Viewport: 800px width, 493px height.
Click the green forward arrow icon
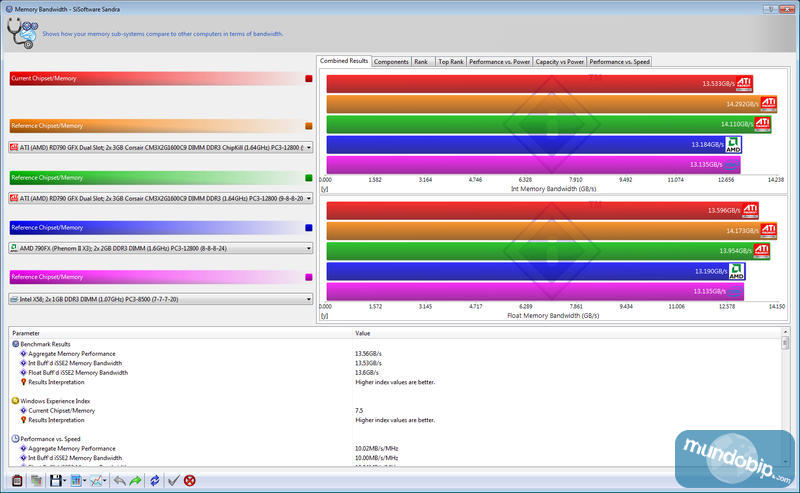(x=136, y=480)
